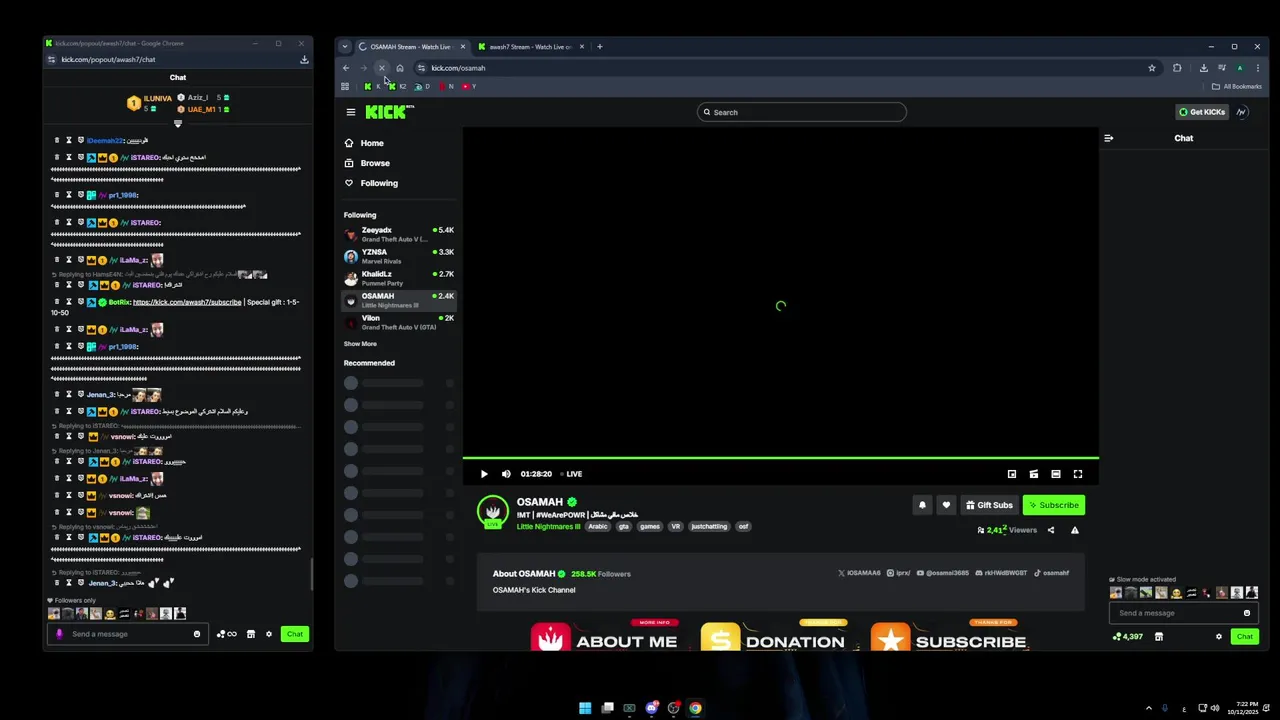Click green Chat button in popout window
1280x720 pixels.
295,634
